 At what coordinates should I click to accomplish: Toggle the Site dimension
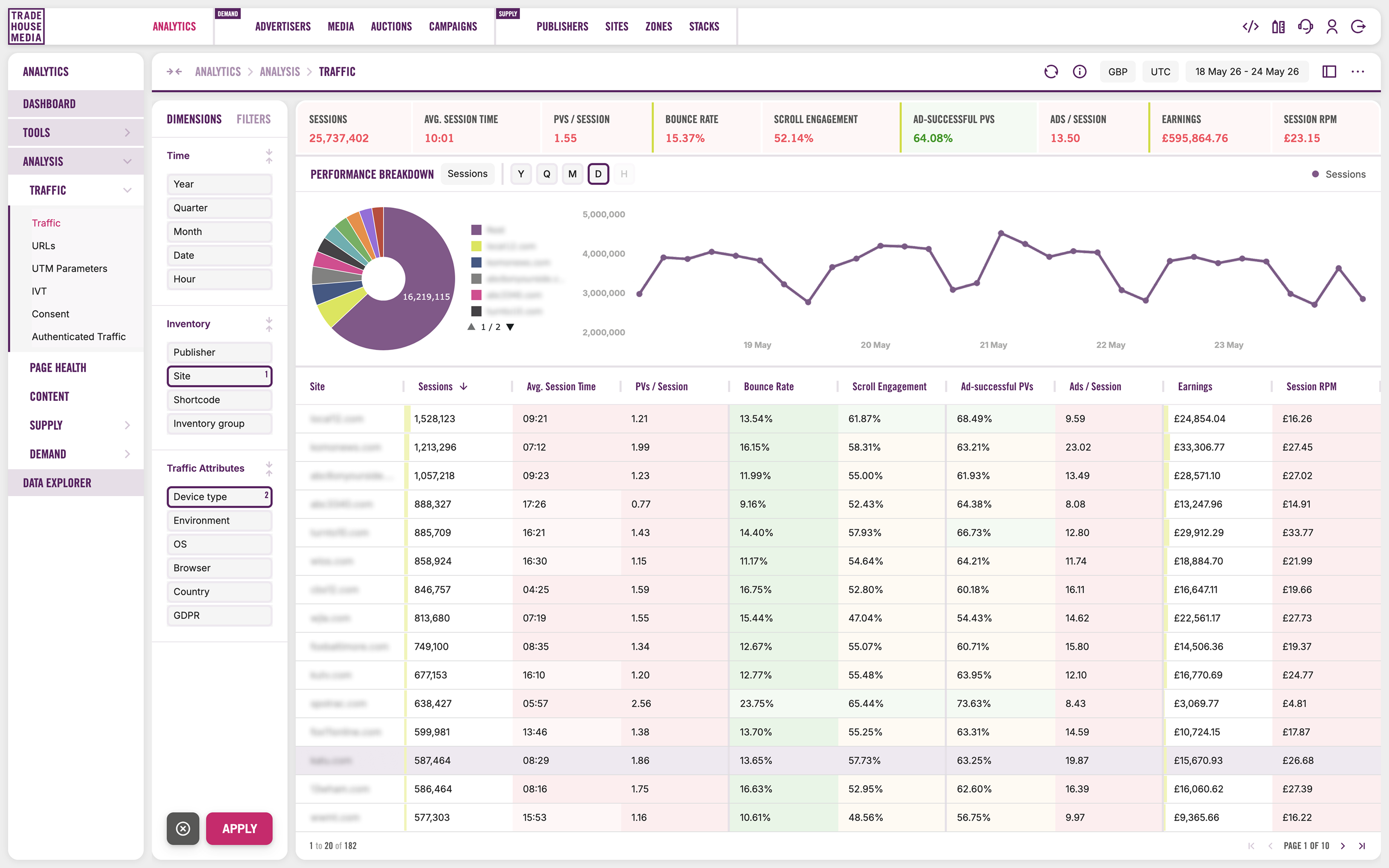[x=219, y=376]
